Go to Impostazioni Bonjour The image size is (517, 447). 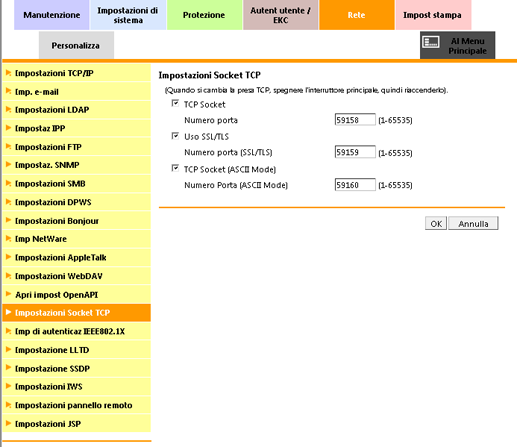tap(76, 221)
